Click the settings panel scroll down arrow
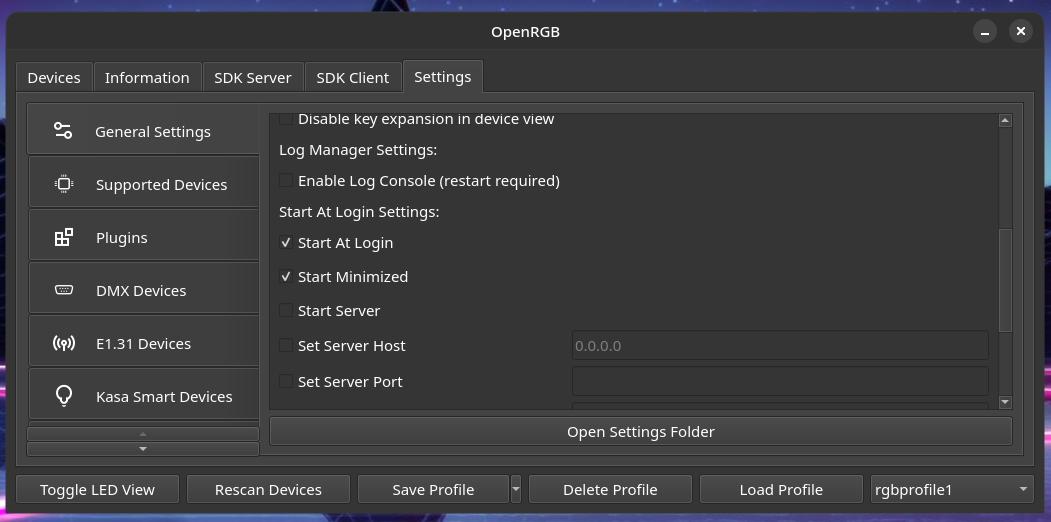Image resolution: width=1051 pixels, height=522 pixels. point(1005,402)
